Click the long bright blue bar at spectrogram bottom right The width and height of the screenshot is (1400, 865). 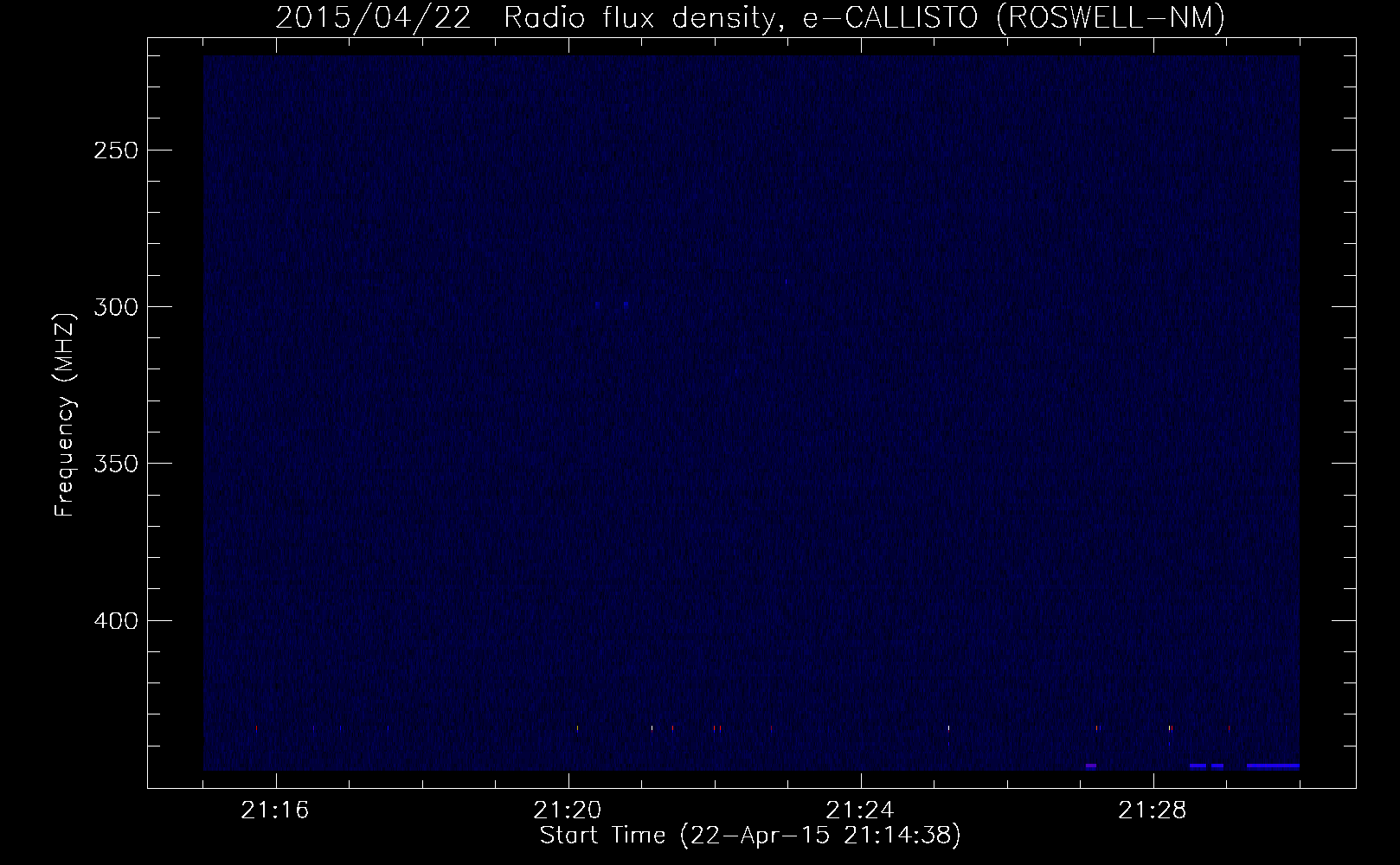(x=1273, y=766)
